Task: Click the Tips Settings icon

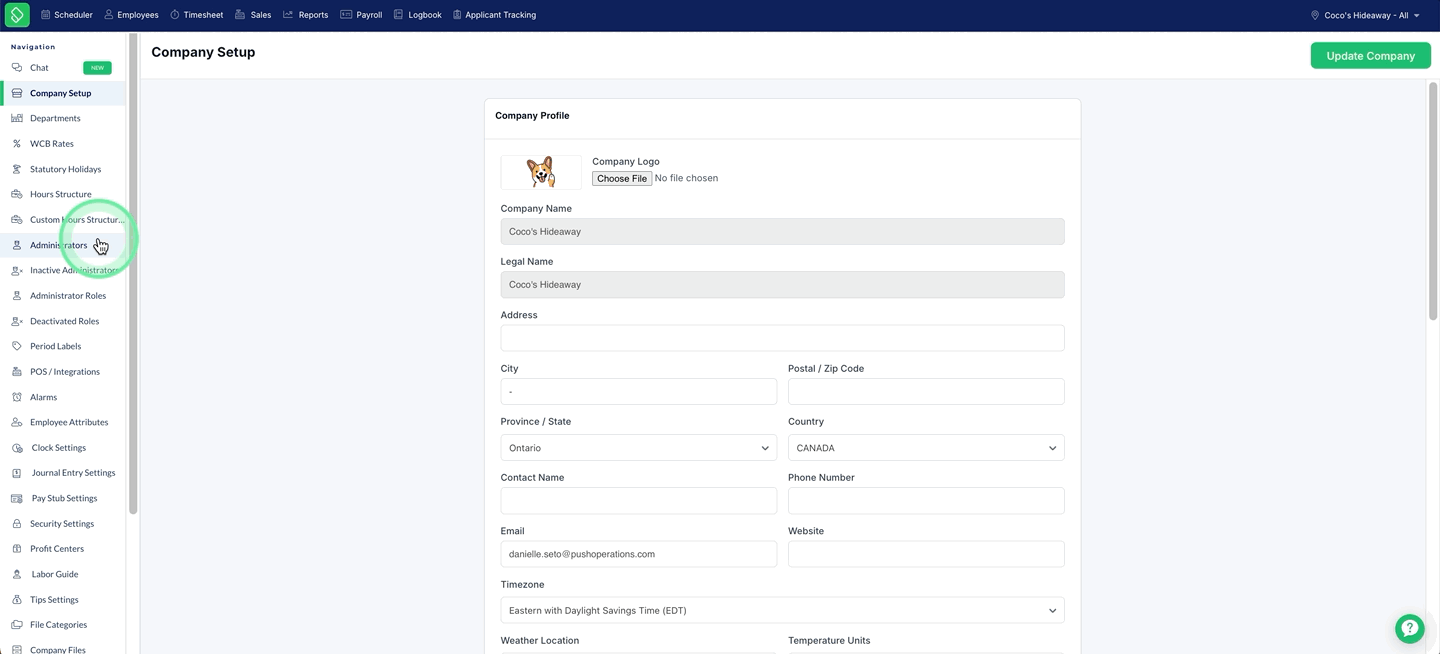Action: (17, 600)
